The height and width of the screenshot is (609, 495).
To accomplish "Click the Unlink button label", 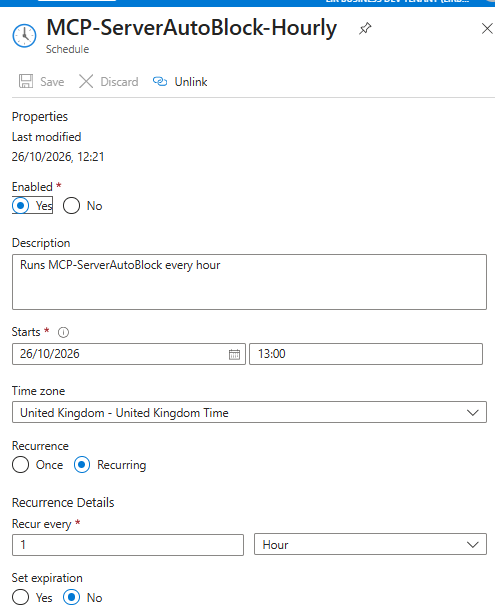I will (x=191, y=82).
